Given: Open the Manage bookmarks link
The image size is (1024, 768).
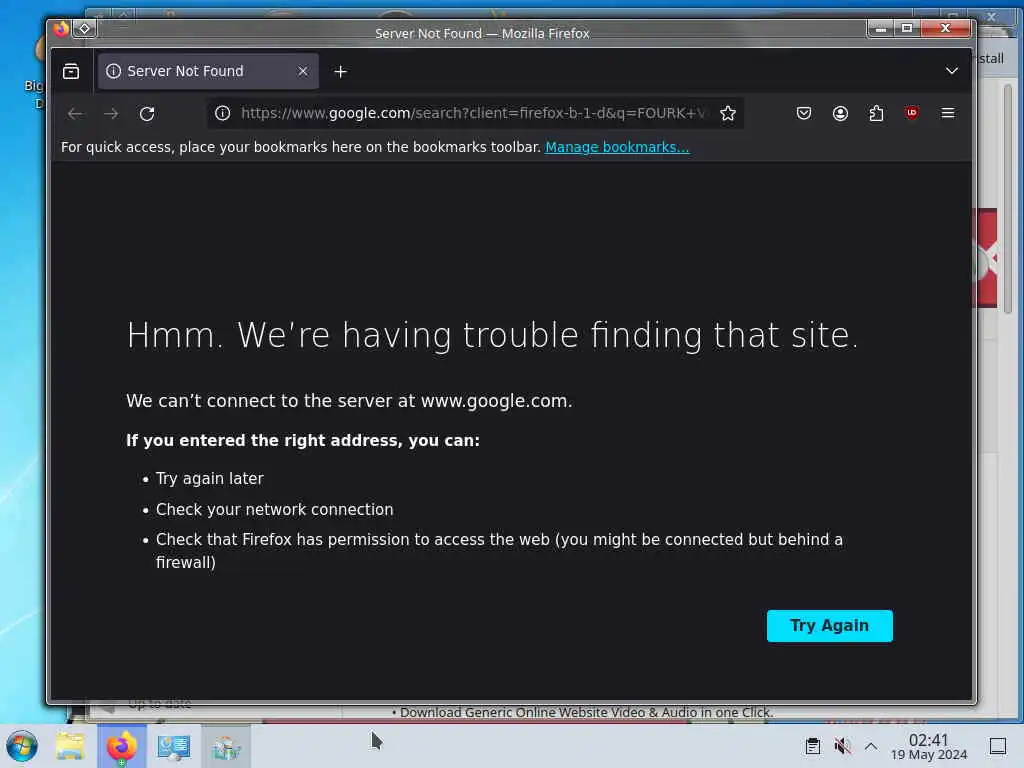Looking at the screenshot, I should click(617, 147).
